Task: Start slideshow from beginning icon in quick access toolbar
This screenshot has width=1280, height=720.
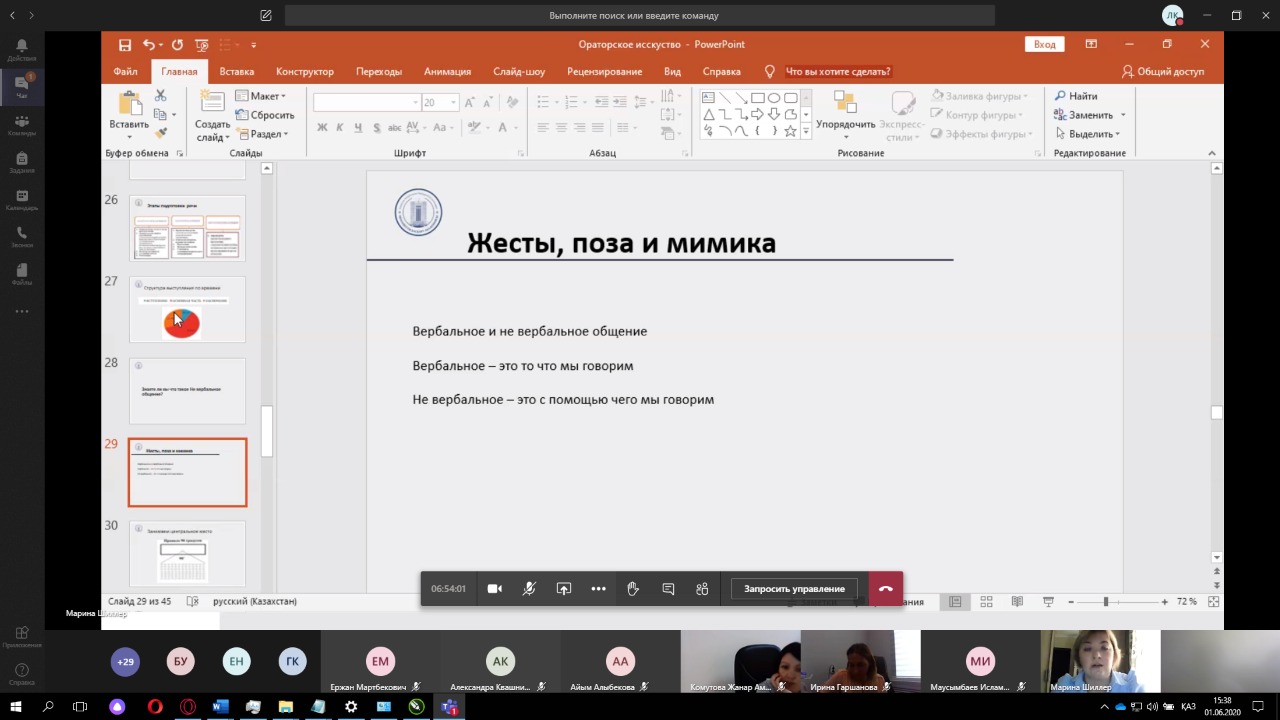Action: (x=202, y=45)
